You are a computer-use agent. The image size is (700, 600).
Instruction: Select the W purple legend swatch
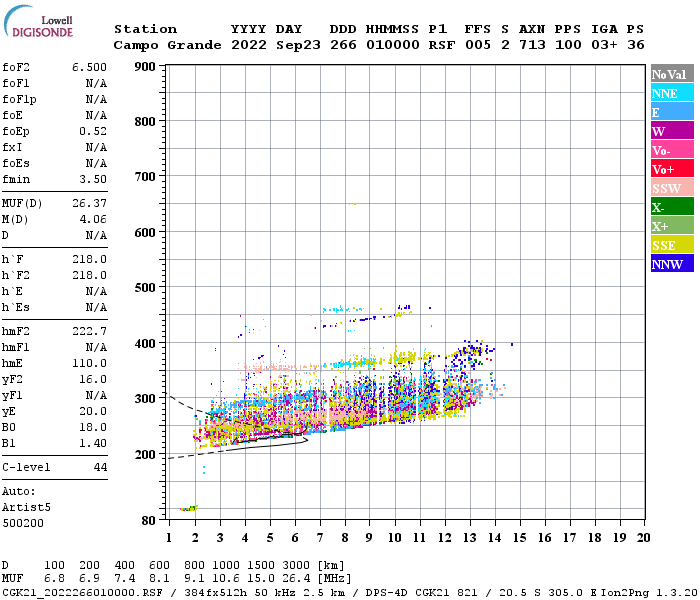tap(672, 131)
